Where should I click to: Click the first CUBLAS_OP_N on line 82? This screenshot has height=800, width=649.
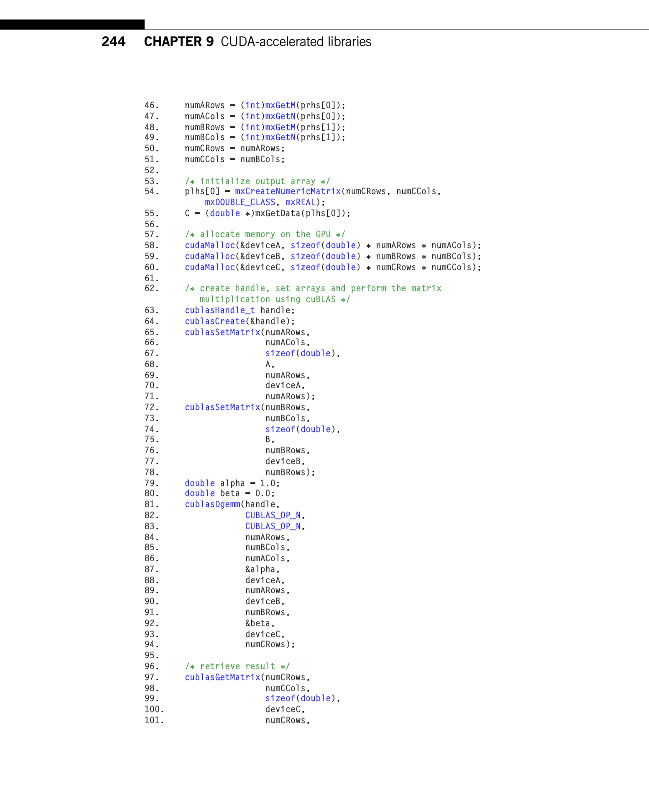[274, 514]
